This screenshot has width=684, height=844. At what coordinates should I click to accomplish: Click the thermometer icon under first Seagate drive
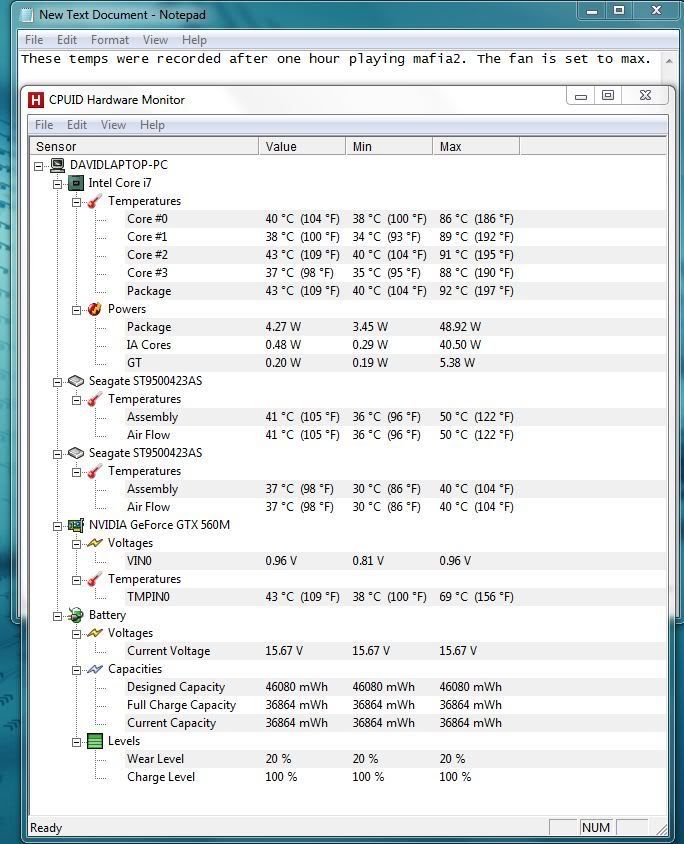coord(95,399)
